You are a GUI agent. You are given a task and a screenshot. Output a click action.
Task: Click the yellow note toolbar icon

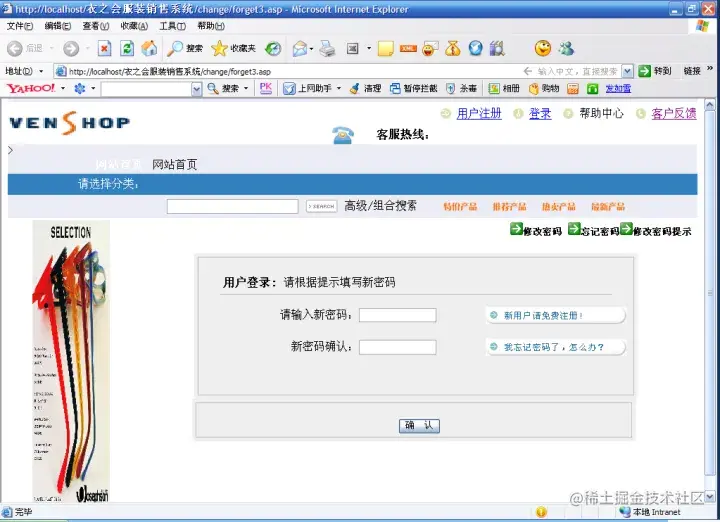pyautogui.click(x=385, y=48)
